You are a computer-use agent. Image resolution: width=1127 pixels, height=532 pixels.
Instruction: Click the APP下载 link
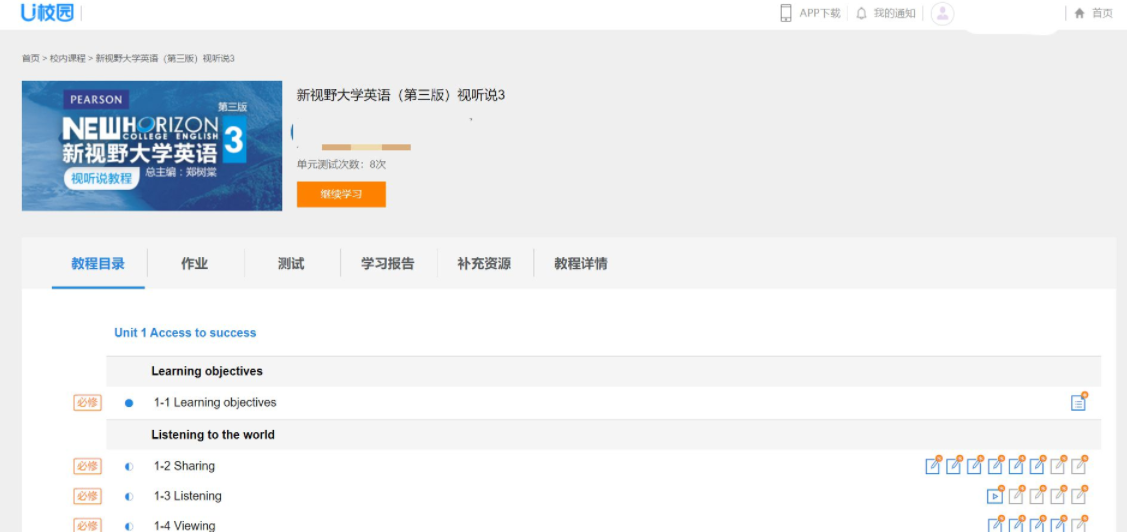pyautogui.click(x=819, y=13)
